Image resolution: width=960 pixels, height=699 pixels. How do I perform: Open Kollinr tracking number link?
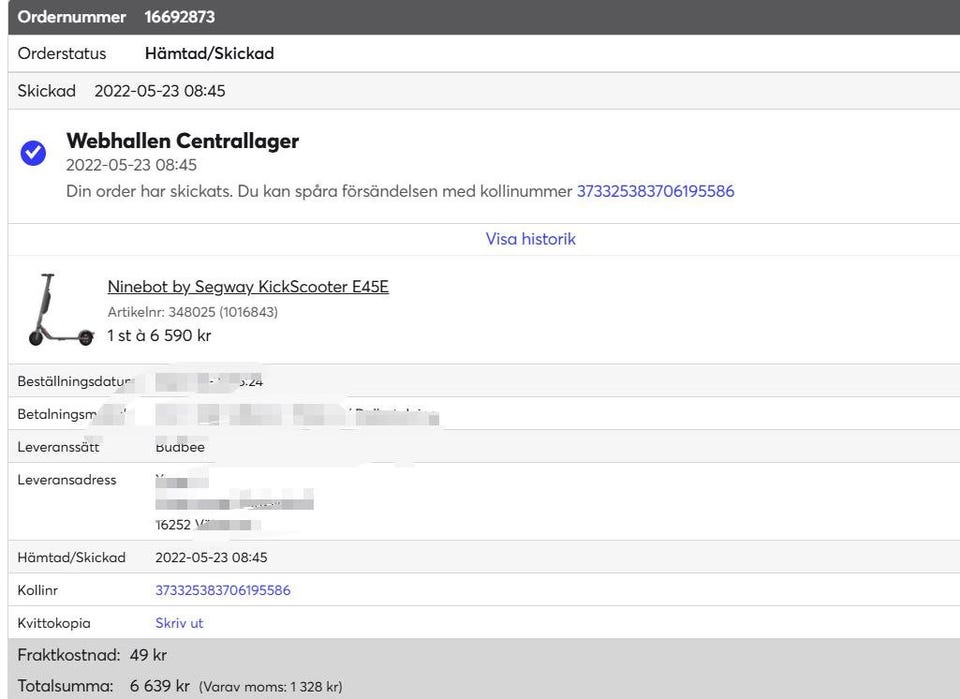[223, 590]
